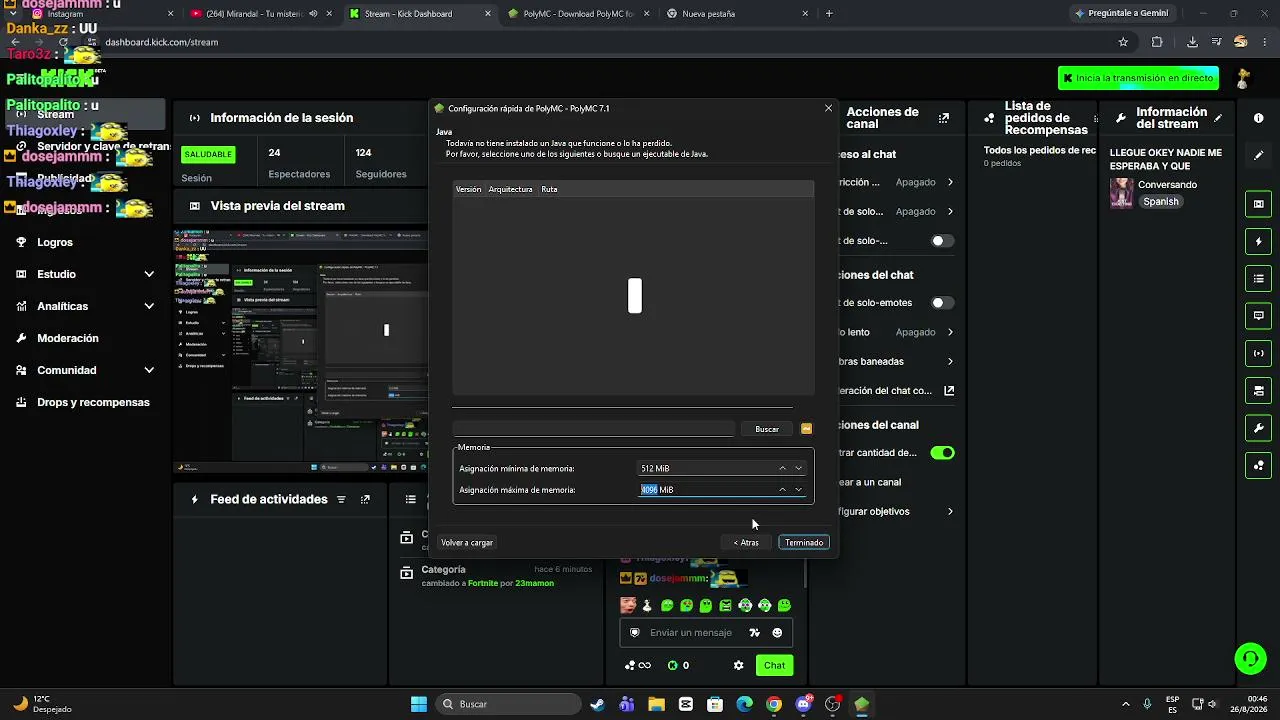Open first Apagado chevron under chat access
The height and width of the screenshot is (720, 1280).
tap(950, 182)
